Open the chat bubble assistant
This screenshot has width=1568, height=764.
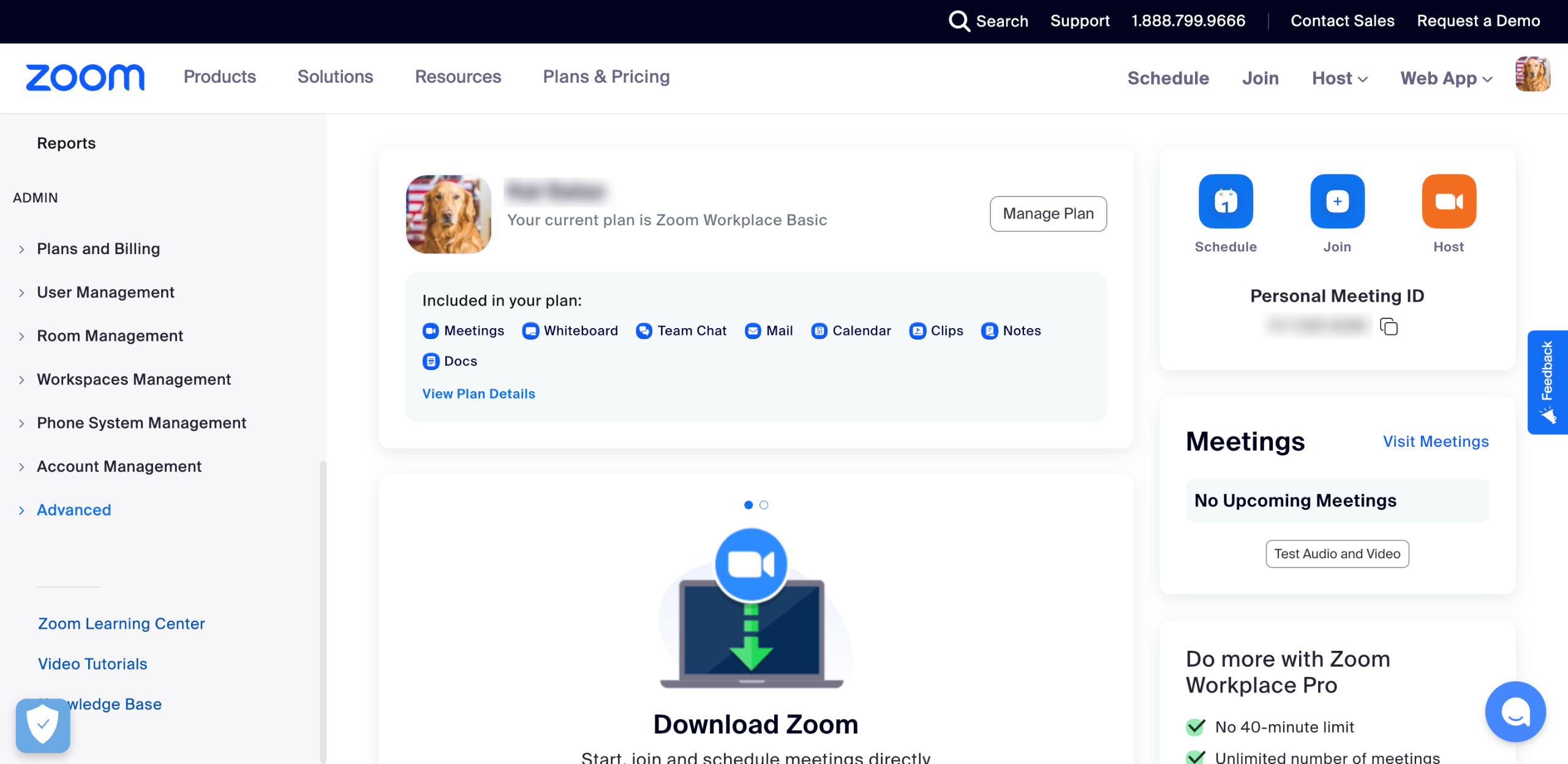[x=1515, y=711]
